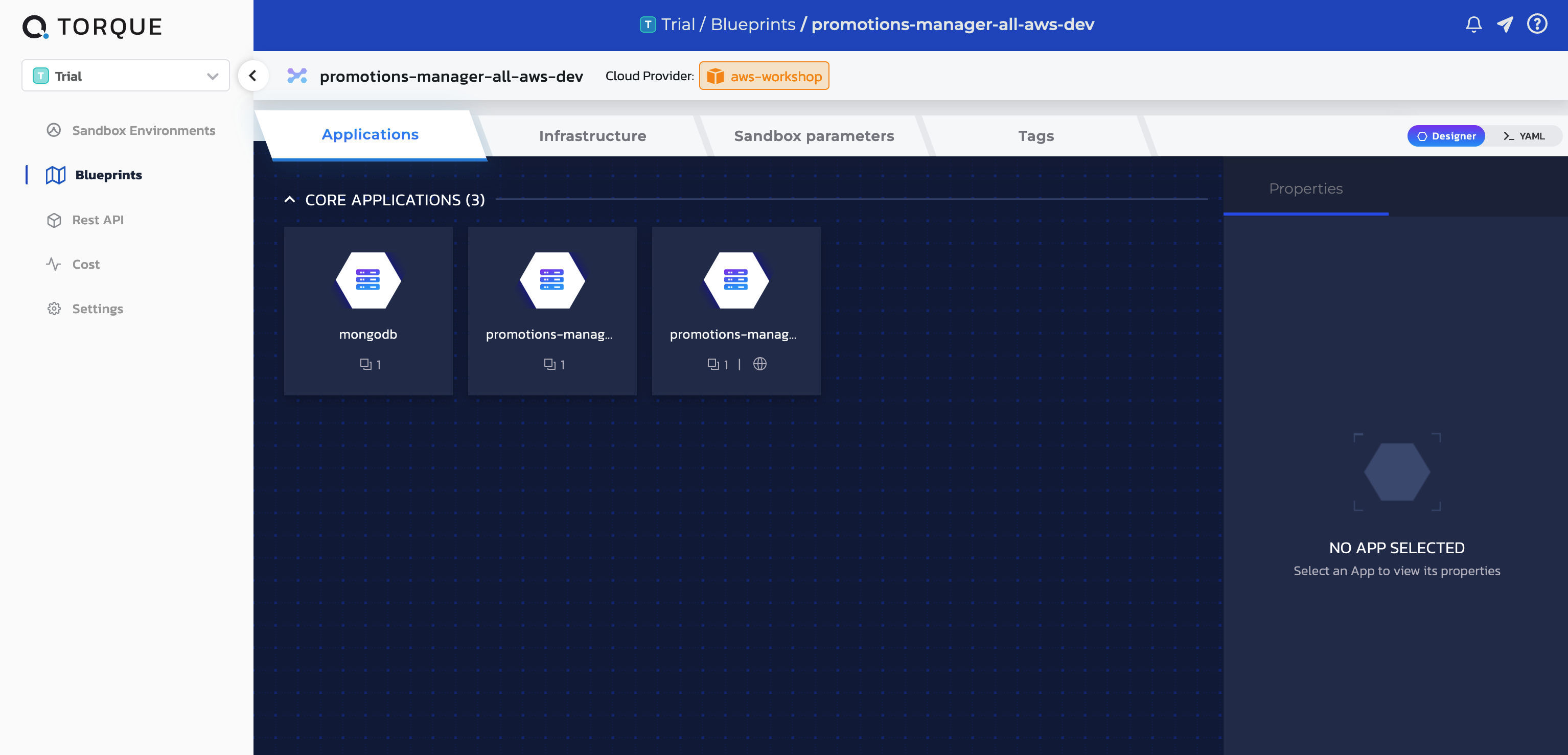Open Cost page
This screenshot has height=755, width=1568.
[73, 264]
